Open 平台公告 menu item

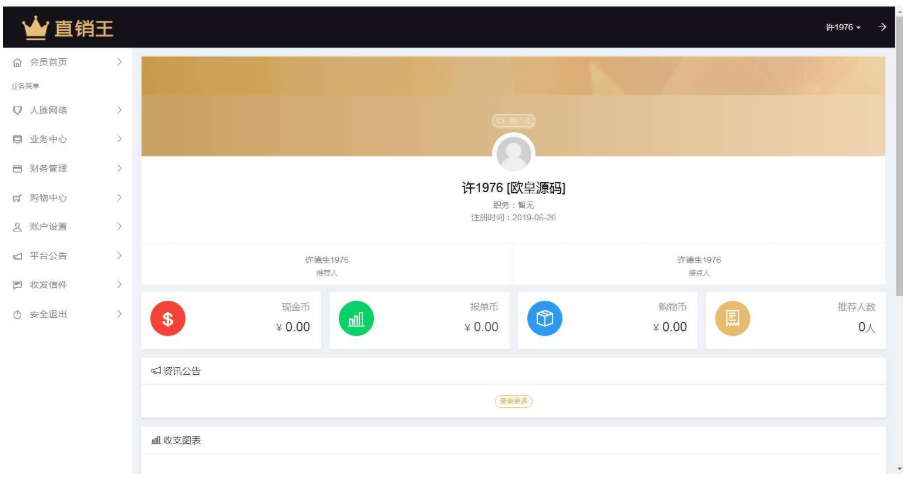click(48, 256)
